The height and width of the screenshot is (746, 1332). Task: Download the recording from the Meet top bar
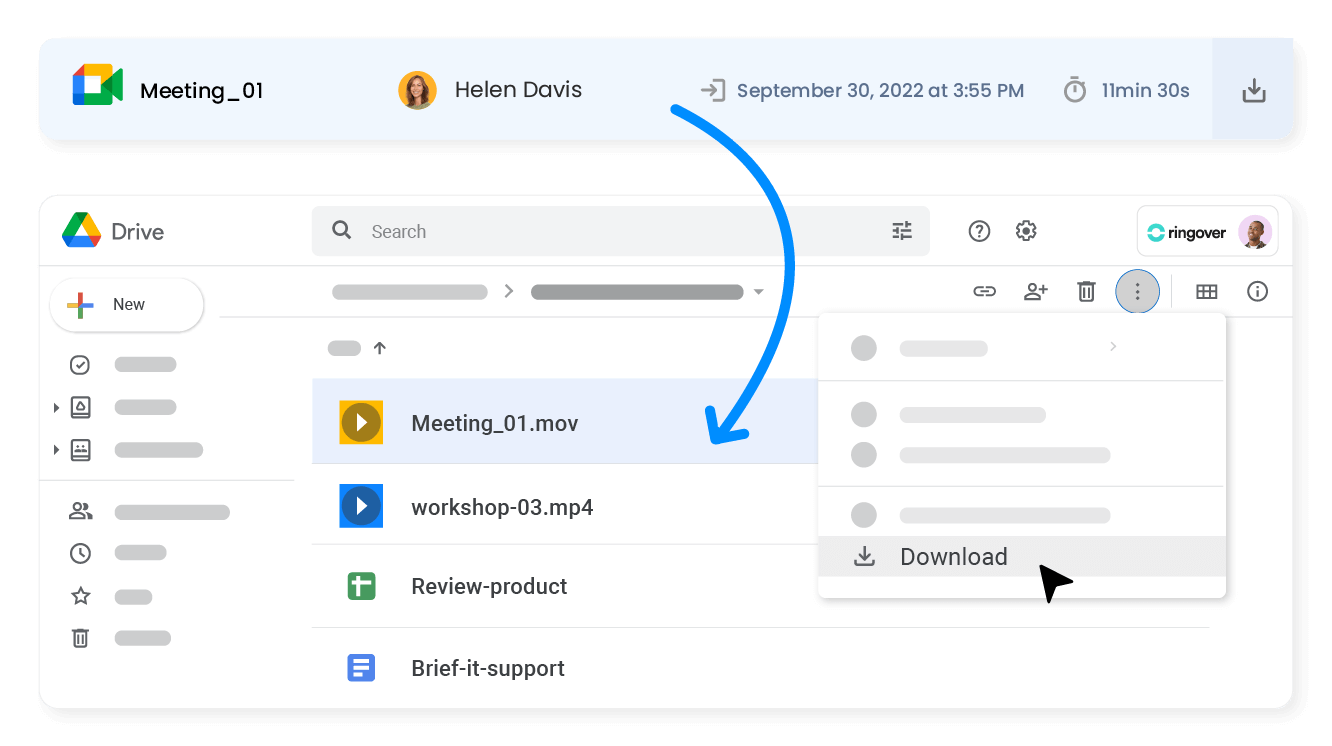(1253, 89)
